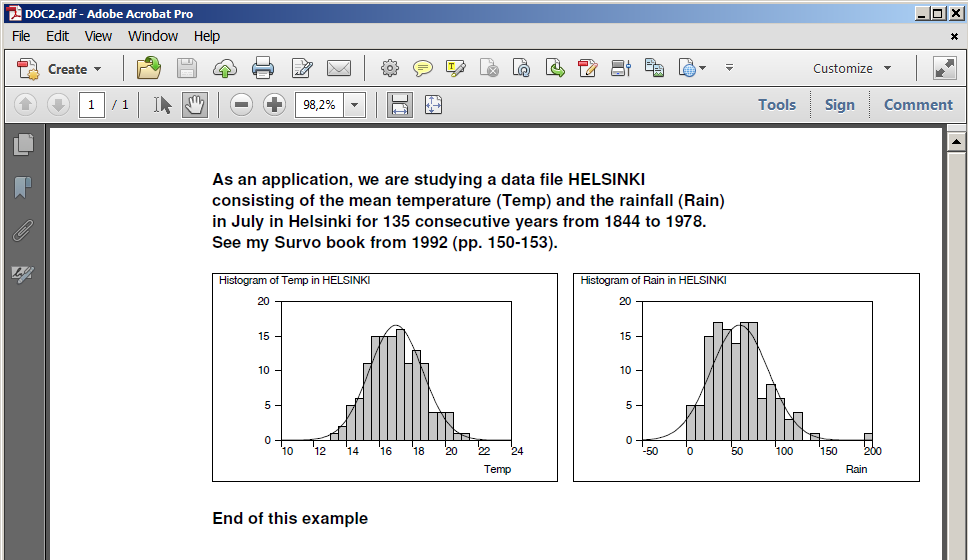The height and width of the screenshot is (560, 968).
Task: Open the Edit menu
Action: click(x=57, y=36)
